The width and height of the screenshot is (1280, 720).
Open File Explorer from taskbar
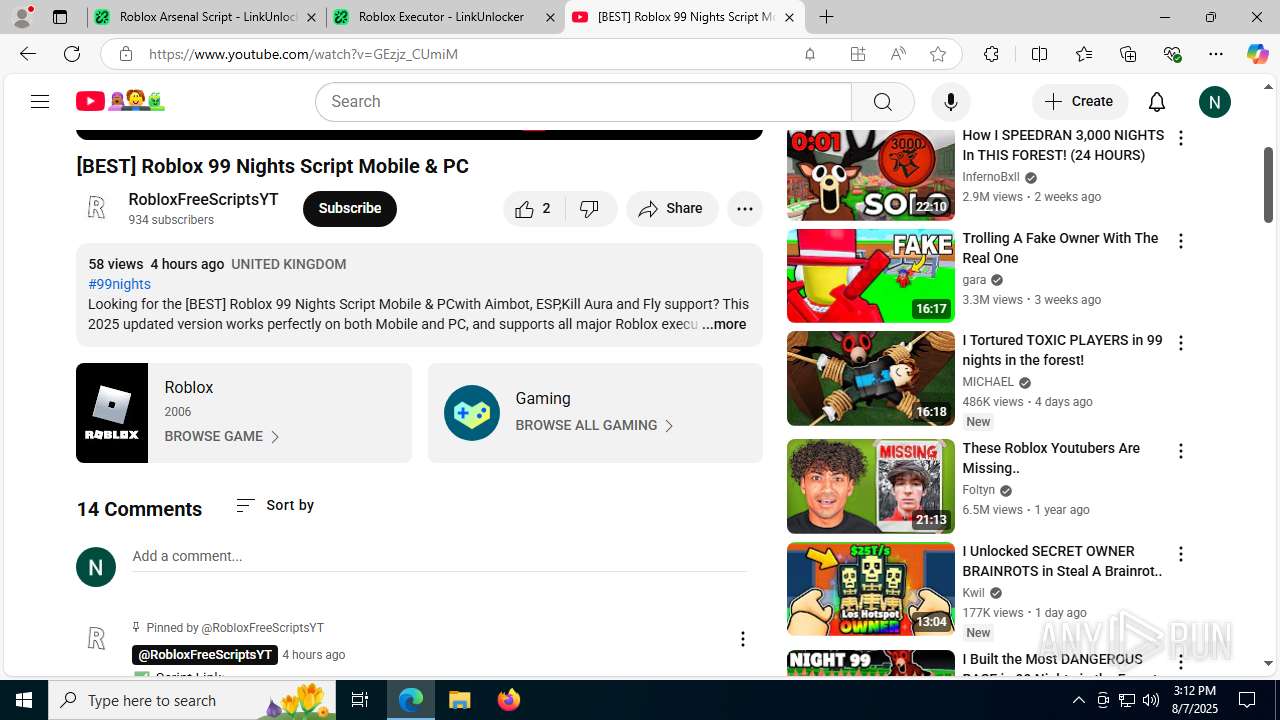[459, 700]
